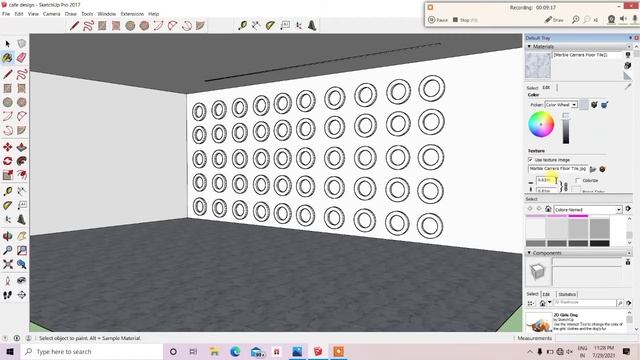
Task: Select the Circle tool in left toolbar
Action: click(x=7, y=102)
